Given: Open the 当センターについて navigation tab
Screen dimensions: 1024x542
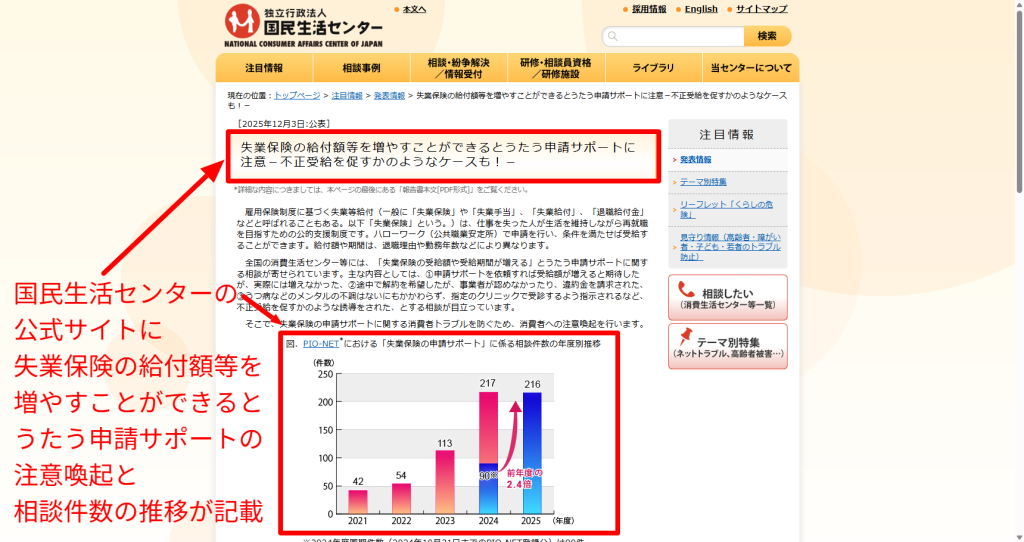Looking at the screenshot, I should coord(750,68).
